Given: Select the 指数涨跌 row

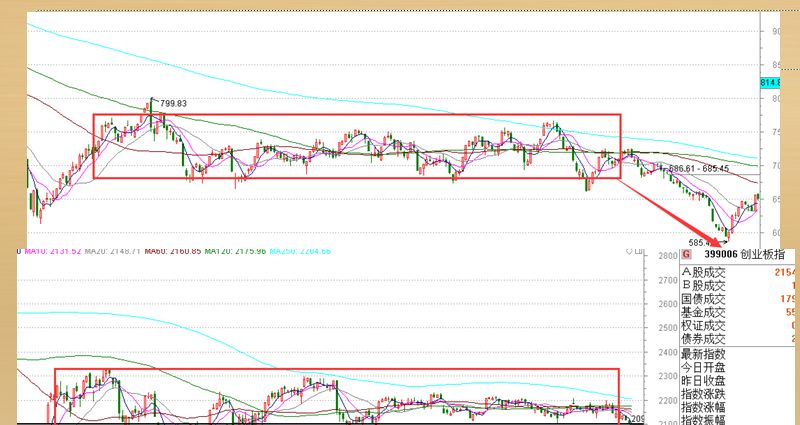Looking at the screenshot, I should (x=738, y=394).
